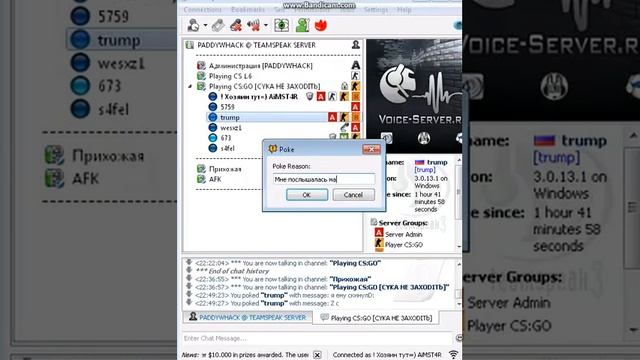The width and height of the screenshot is (640, 360).
Task: Select the PADDYWHACK TEAMSPEAK SERVER tree root
Action: [256, 45]
